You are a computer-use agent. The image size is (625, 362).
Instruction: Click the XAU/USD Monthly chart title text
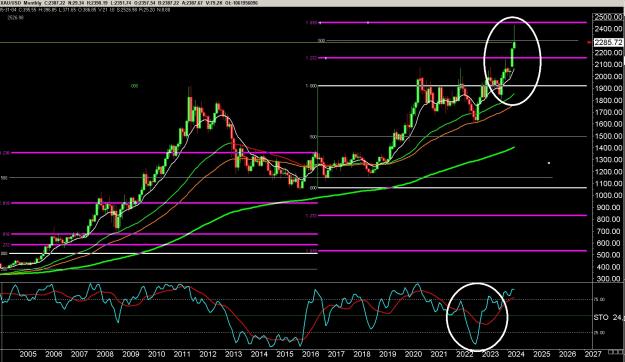pos(20,3)
